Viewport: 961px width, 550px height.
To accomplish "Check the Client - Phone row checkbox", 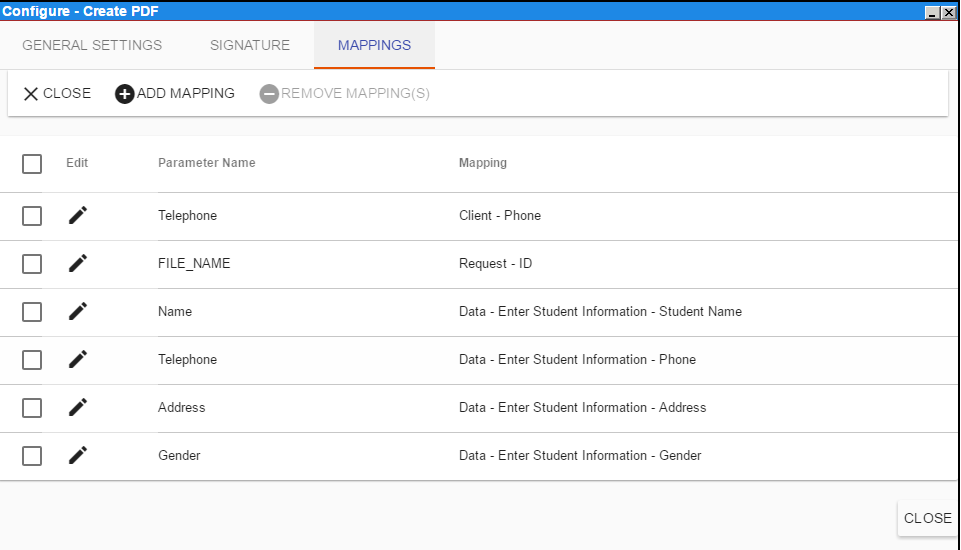I will coord(32,216).
